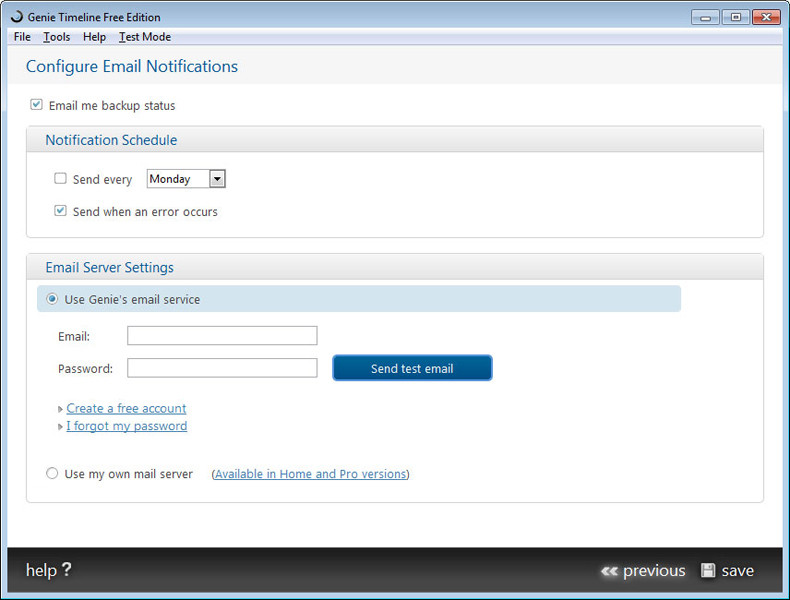Click the save floppy disk icon
The width and height of the screenshot is (790, 600).
(x=708, y=570)
